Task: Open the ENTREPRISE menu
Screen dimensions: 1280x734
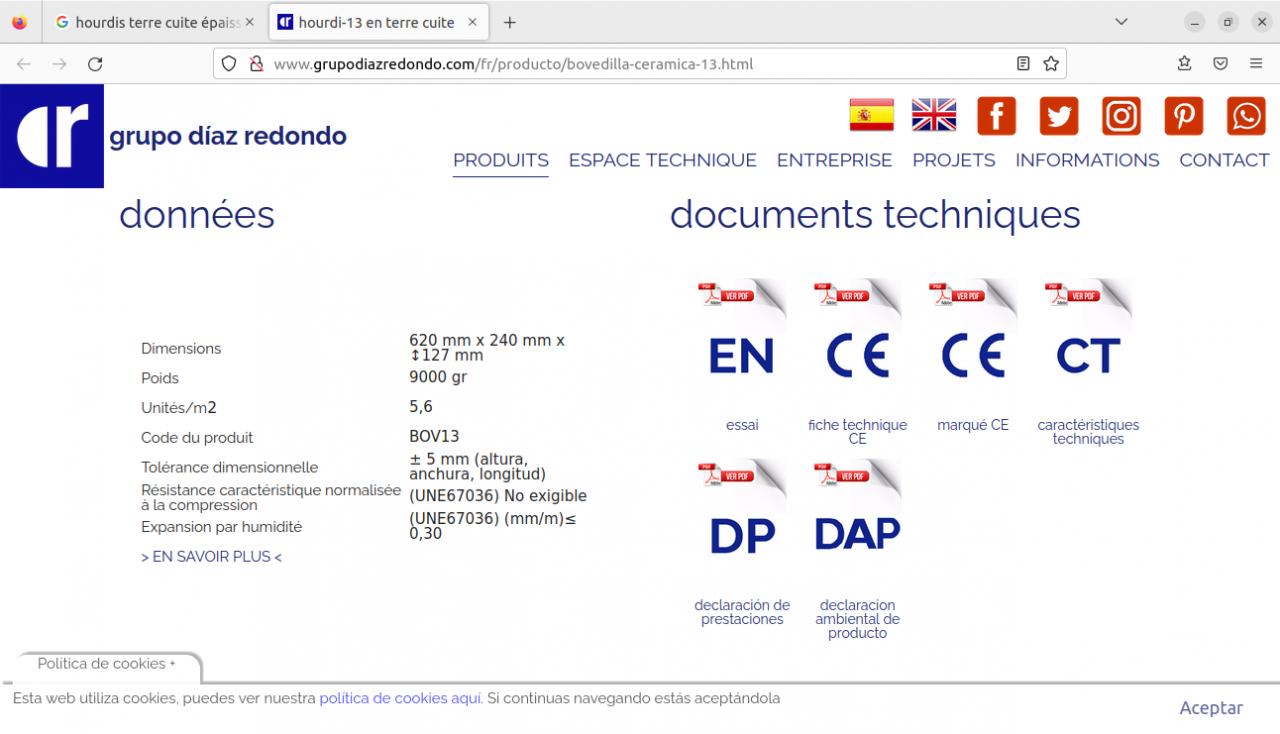Action: point(834,160)
